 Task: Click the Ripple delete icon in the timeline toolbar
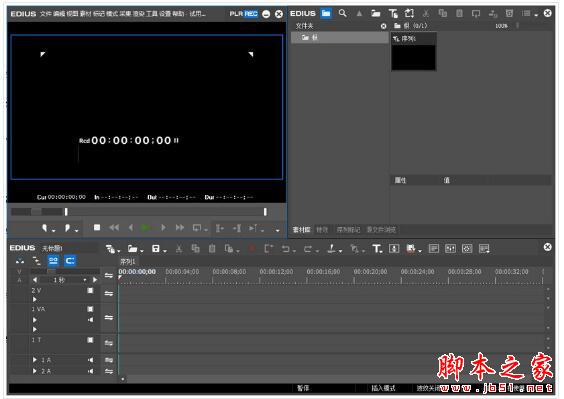(269, 248)
